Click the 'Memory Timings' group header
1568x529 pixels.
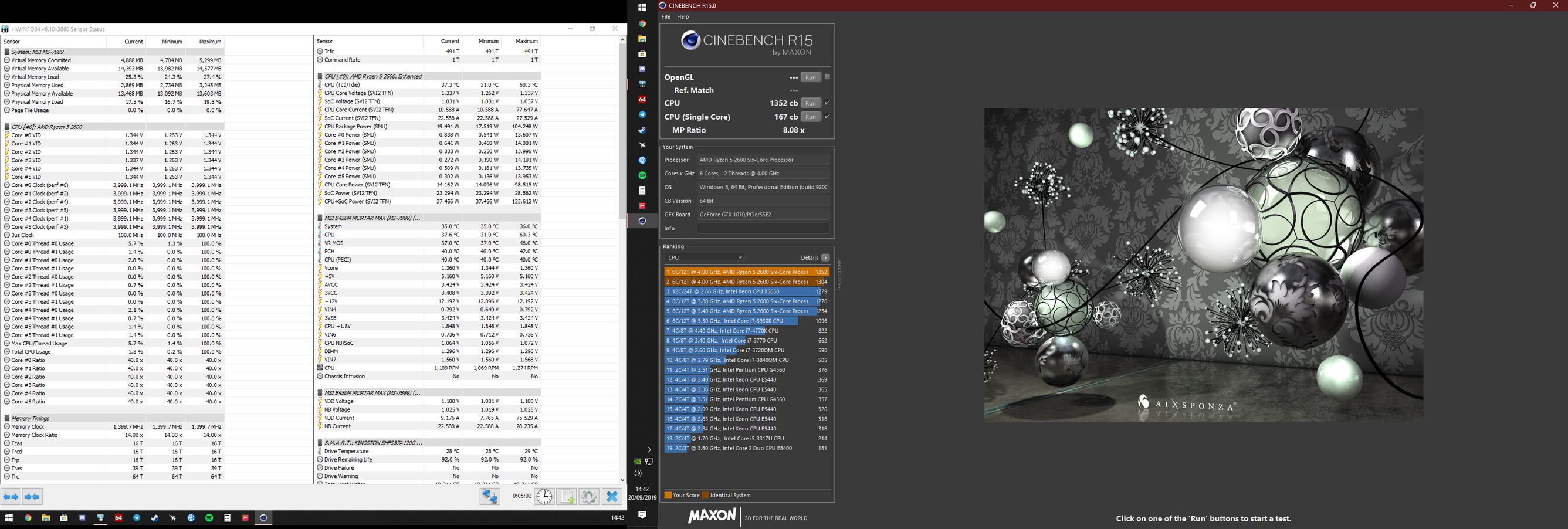click(x=113, y=418)
